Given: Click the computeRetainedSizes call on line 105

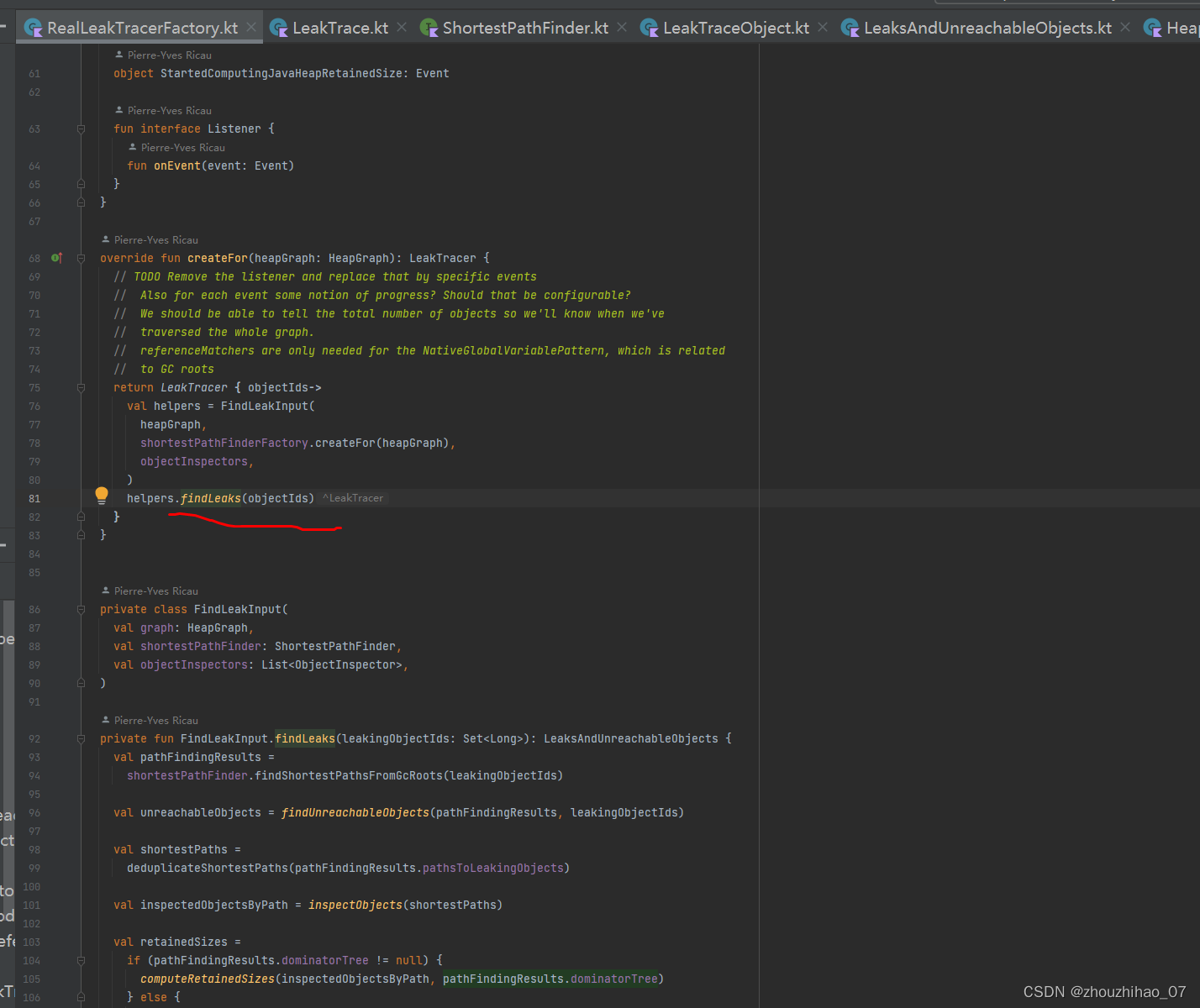Looking at the screenshot, I should [208, 979].
